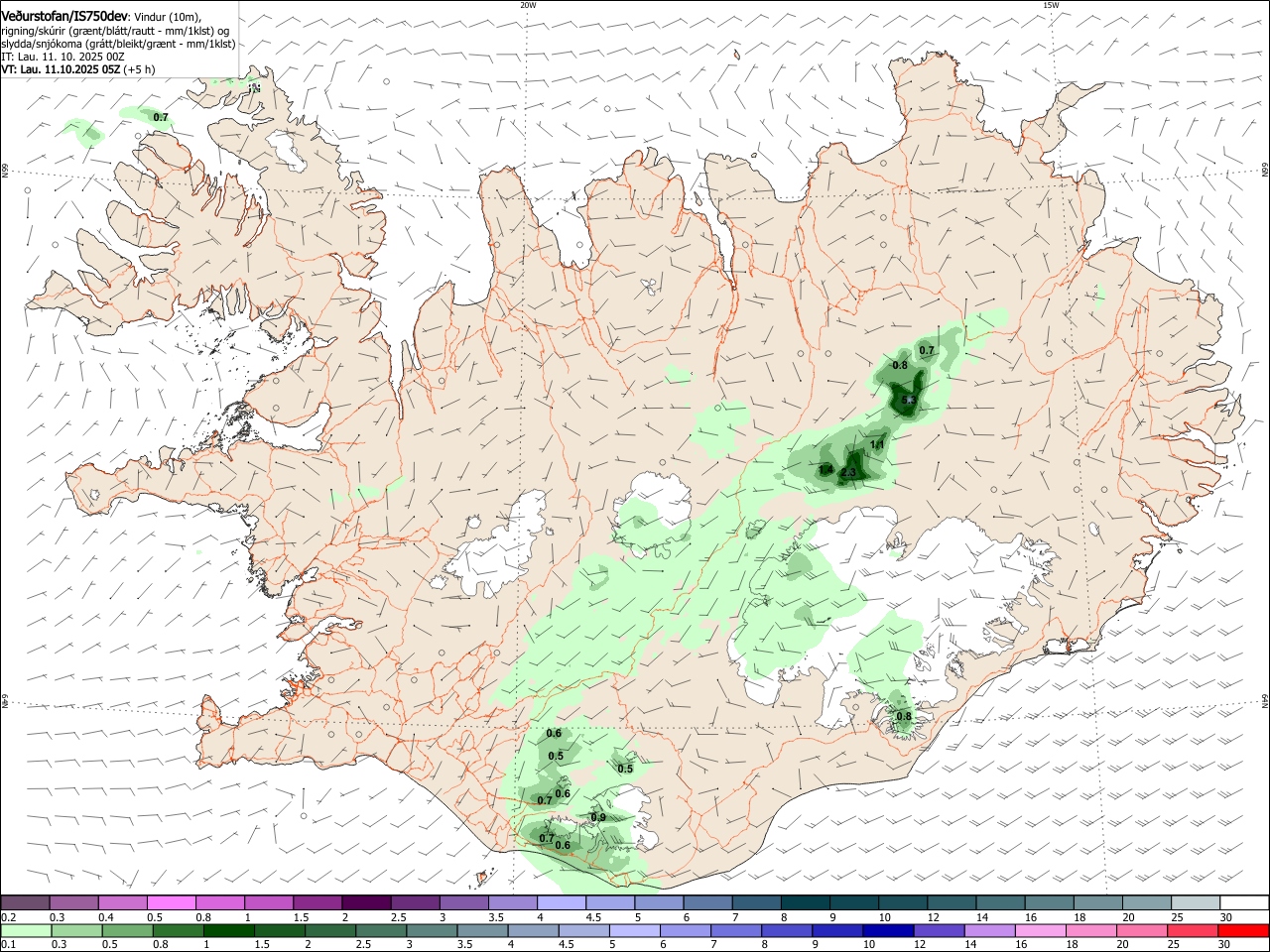
Task: Select the snow legend swatch between 0.4 and 0.5
Action: [123, 902]
